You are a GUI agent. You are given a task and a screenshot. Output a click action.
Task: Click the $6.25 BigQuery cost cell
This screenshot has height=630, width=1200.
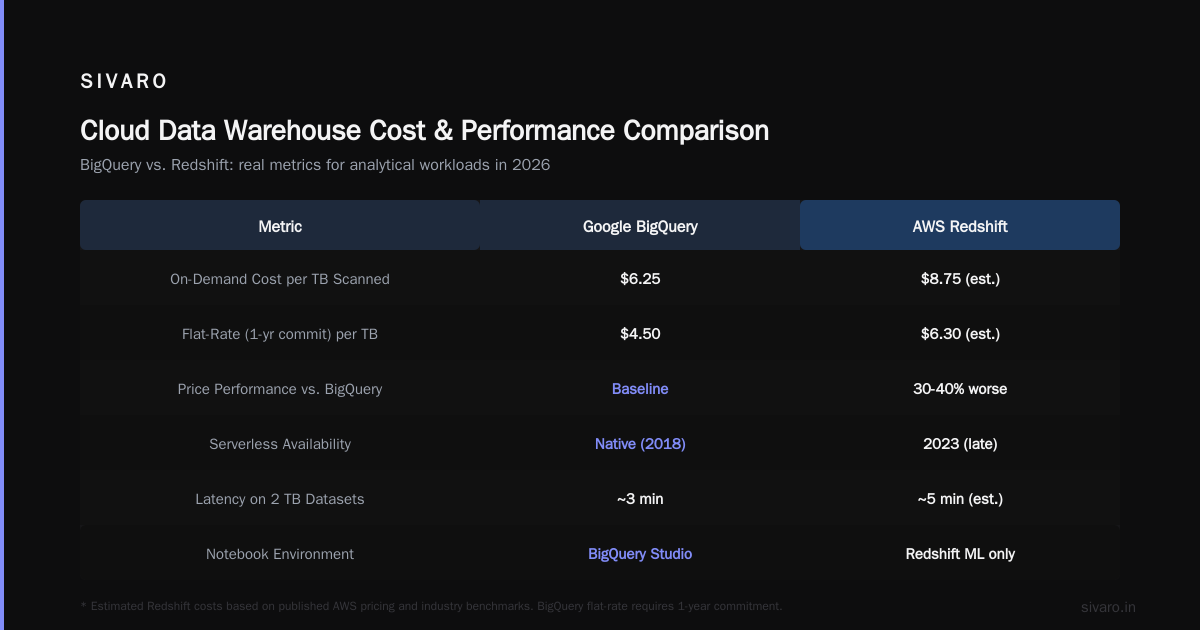pos(640,279)
